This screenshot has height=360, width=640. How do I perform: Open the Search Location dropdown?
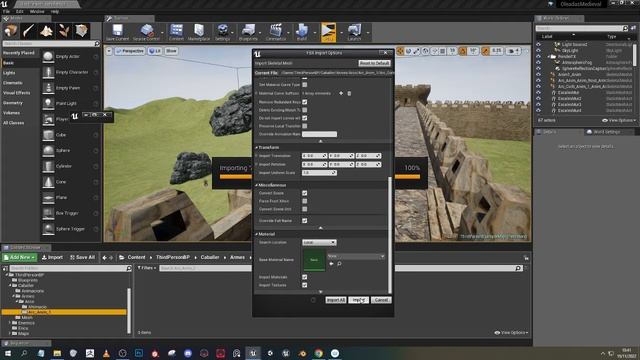point(319,242)
